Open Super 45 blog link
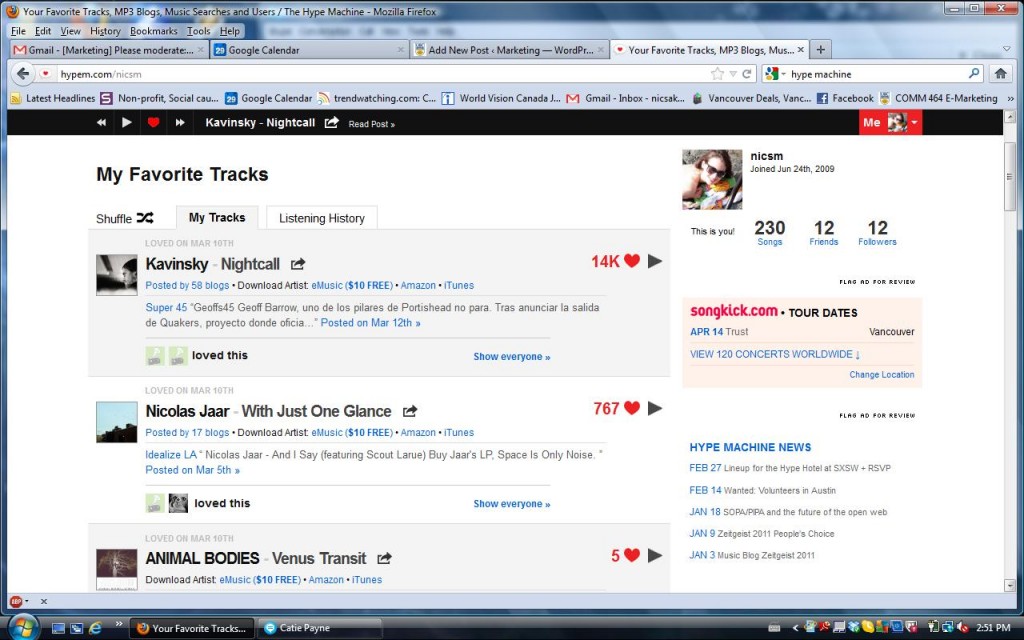 click(x=166, y=307)
